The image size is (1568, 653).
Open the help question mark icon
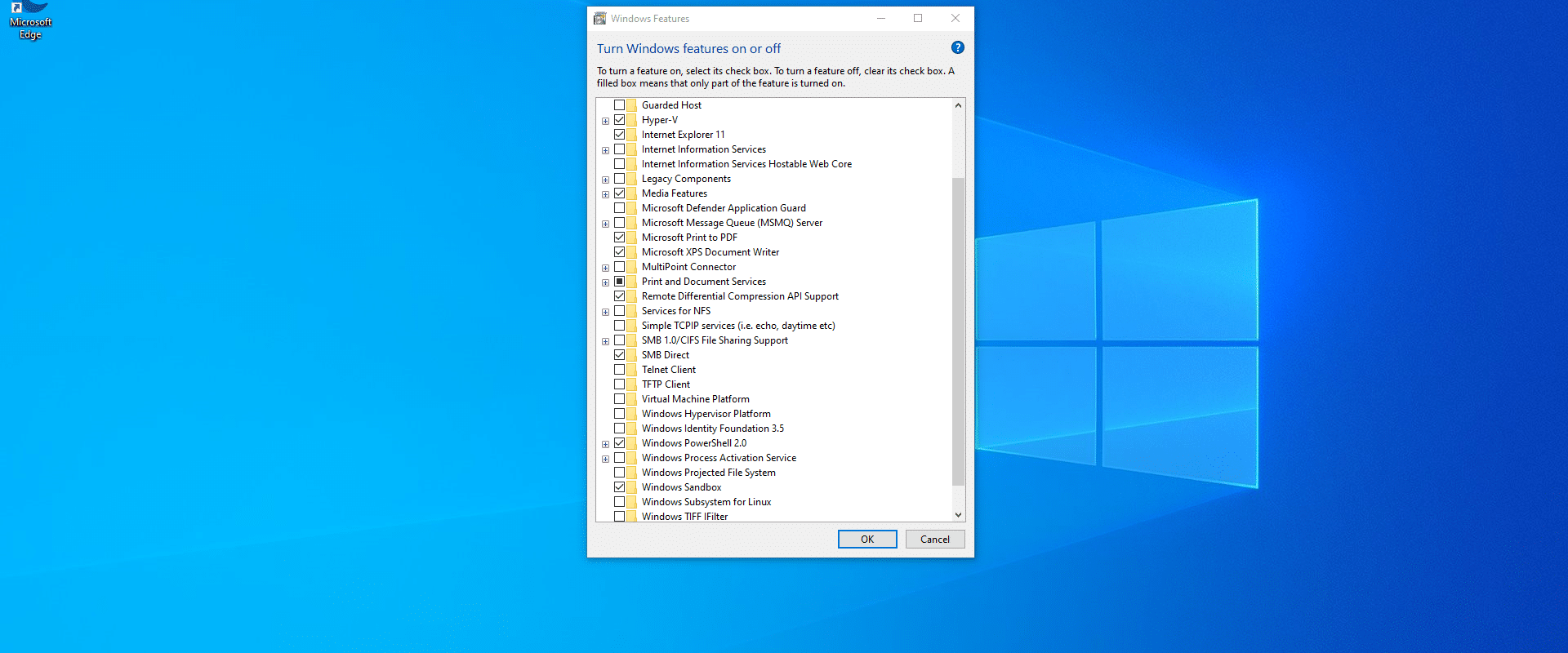pos(958,48)
